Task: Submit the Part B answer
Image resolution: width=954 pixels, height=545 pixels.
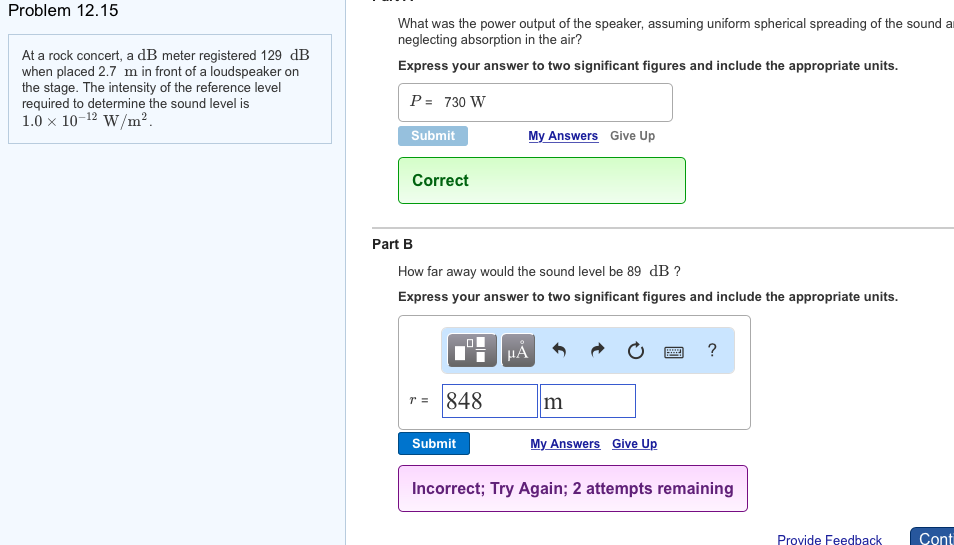Action: [434, 444]
